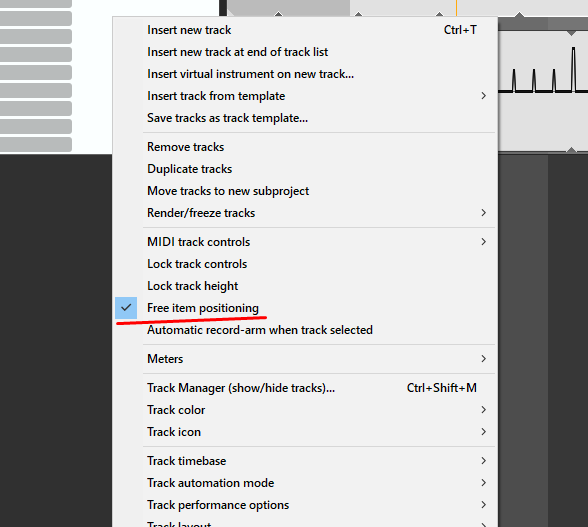Image resolution: width=588 pixels, height=527 pixels.
Task: Select Insert new track menu entry
Action: pyautogui.click(x=305, y=30)
